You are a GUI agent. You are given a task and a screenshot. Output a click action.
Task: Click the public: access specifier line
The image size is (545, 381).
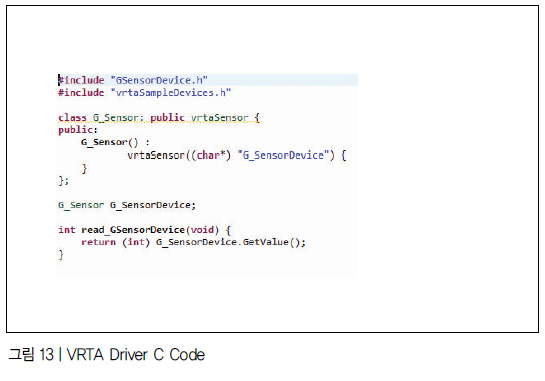point(78,130)
